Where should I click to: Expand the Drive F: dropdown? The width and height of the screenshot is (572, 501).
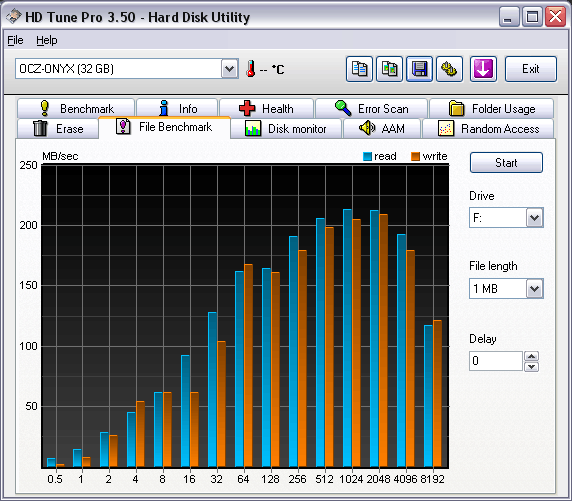click(x=534, y=218)
